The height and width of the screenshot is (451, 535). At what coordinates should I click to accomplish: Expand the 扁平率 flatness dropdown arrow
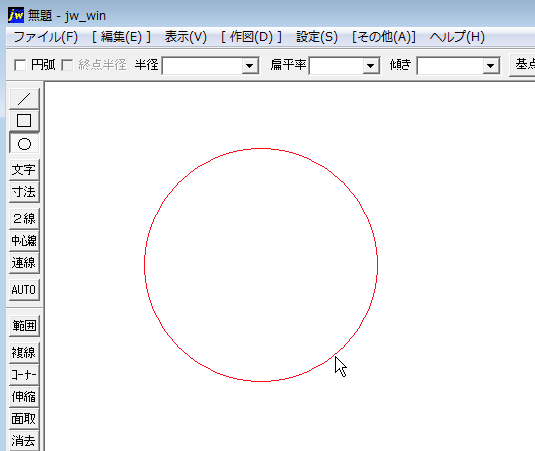coord(371,66)
